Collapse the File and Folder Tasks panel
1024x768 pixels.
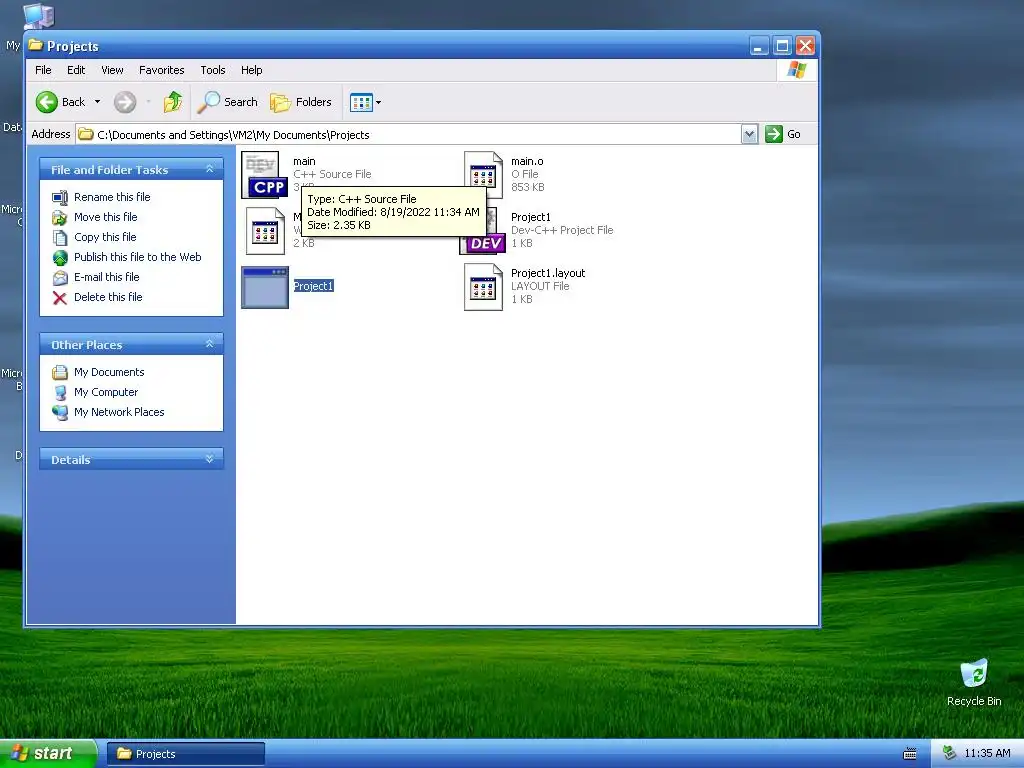pyautogui.click(x=210, y=169)
